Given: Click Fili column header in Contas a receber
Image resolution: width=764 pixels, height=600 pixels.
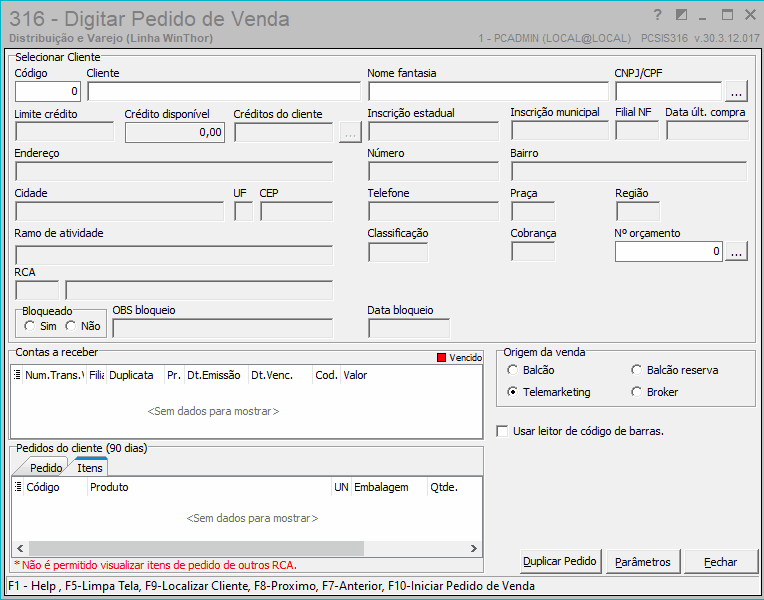Looking at the screenshot, I should [x=96, y=375].
